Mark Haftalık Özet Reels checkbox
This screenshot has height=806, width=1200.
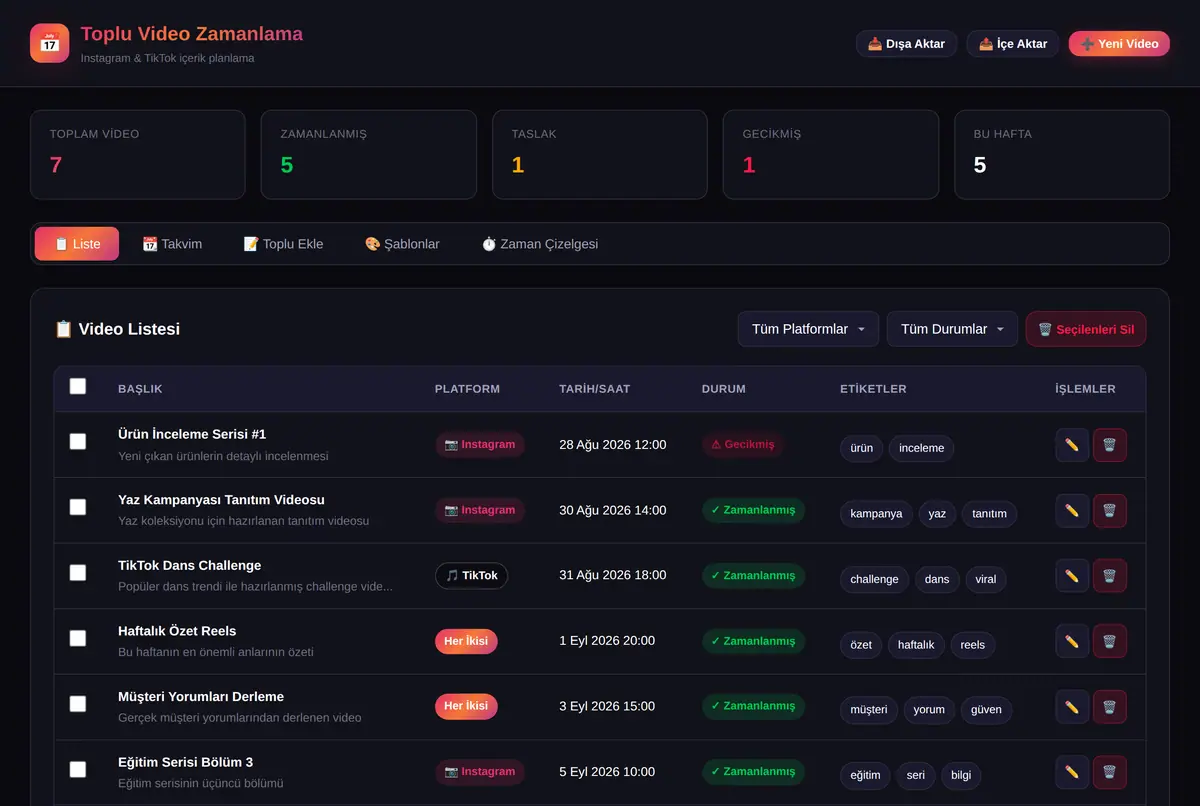78,638
